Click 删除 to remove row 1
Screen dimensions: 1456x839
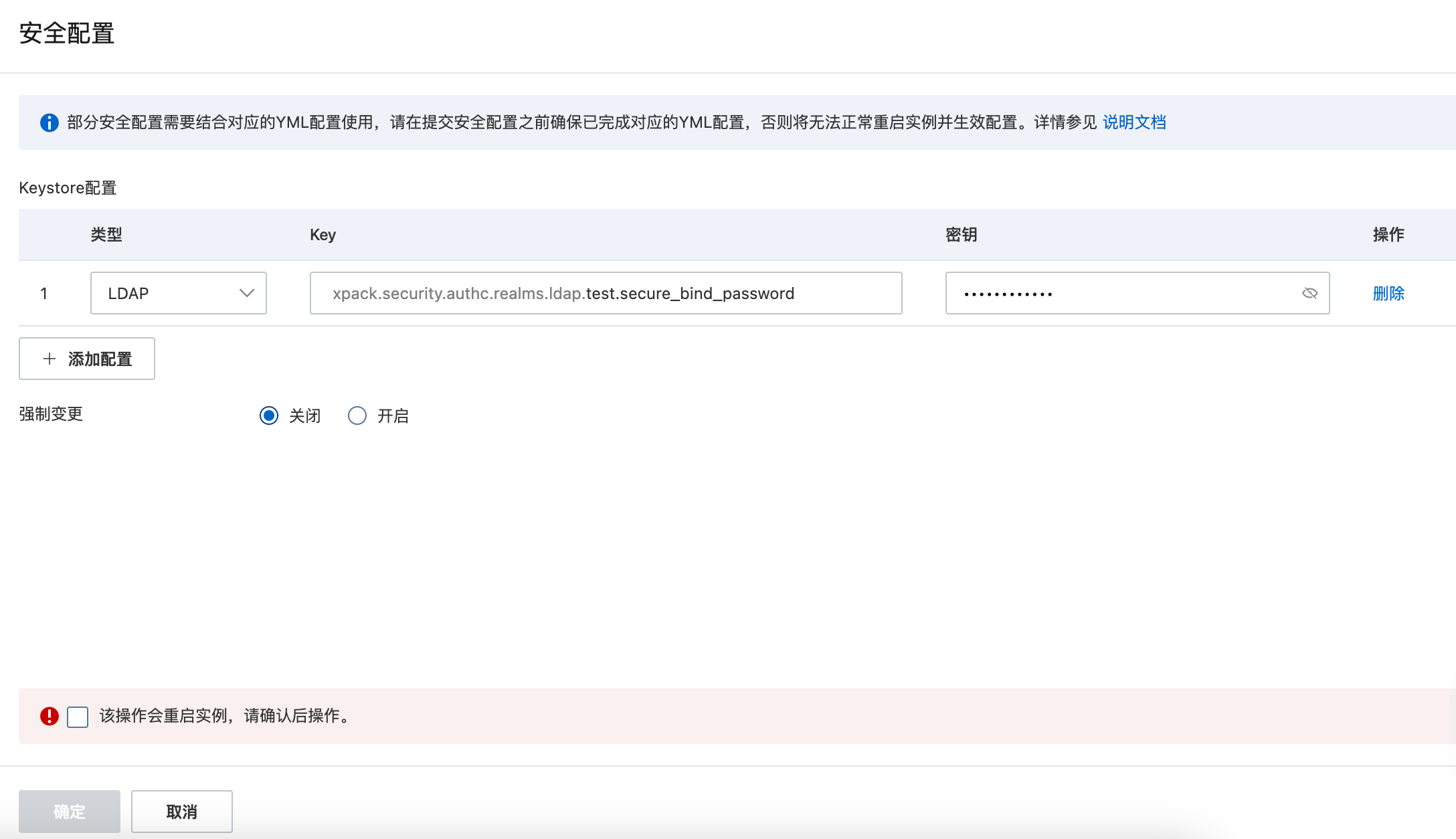(x=1388, y=293)
